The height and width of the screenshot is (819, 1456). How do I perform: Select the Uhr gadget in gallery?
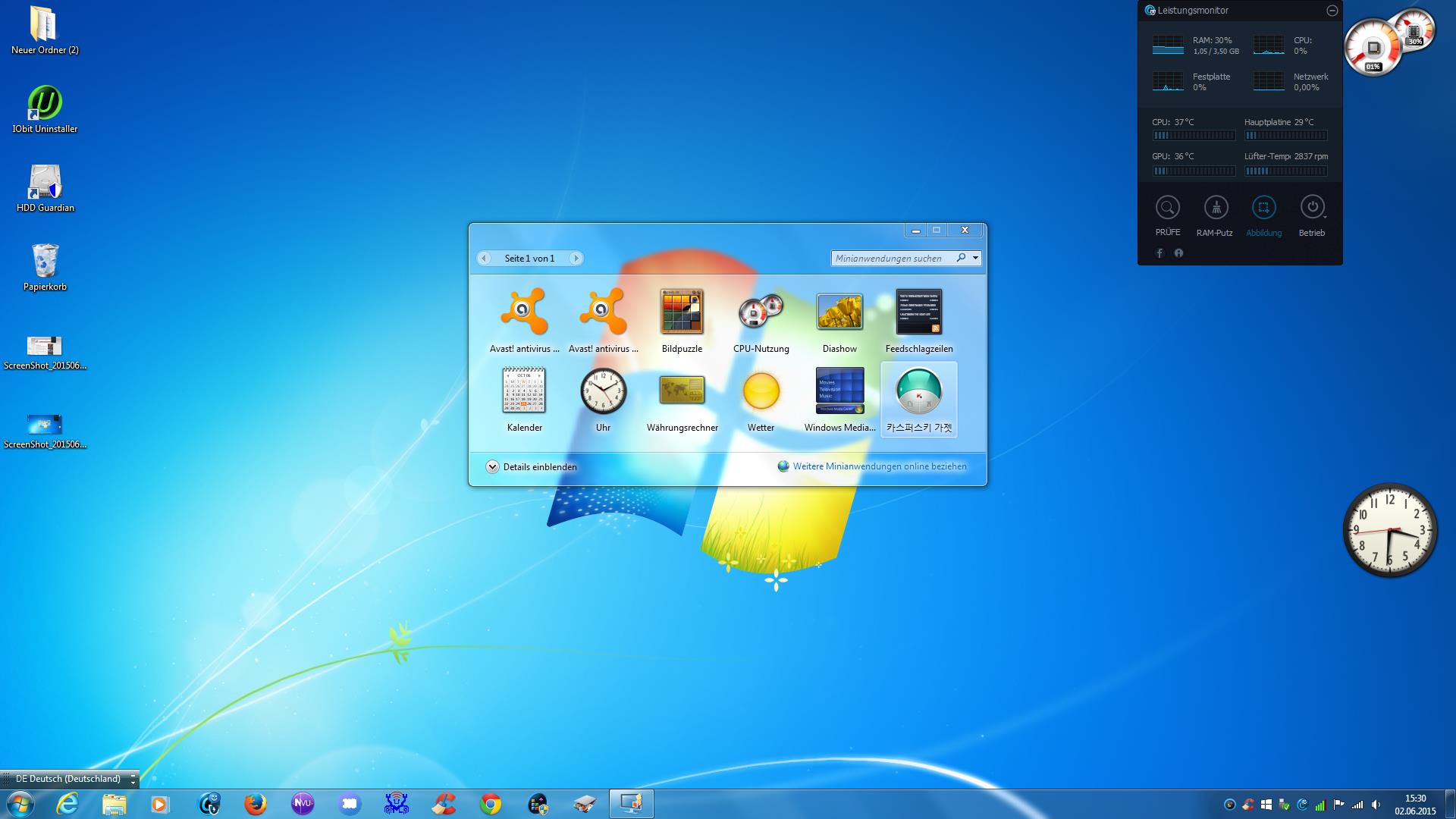point(603,399)
